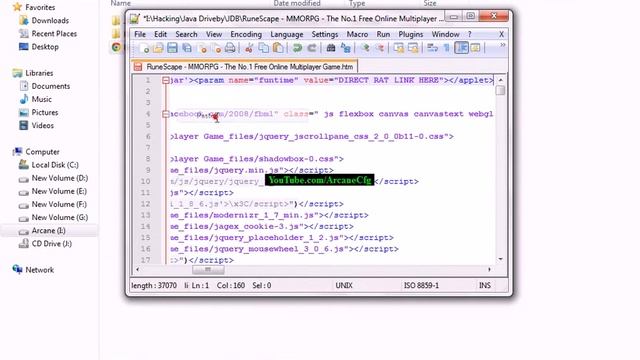The height and width of the screenshot is (360, 640).
Task: Toggle Show All Characters icon
Action: click(x=447, y=48)
